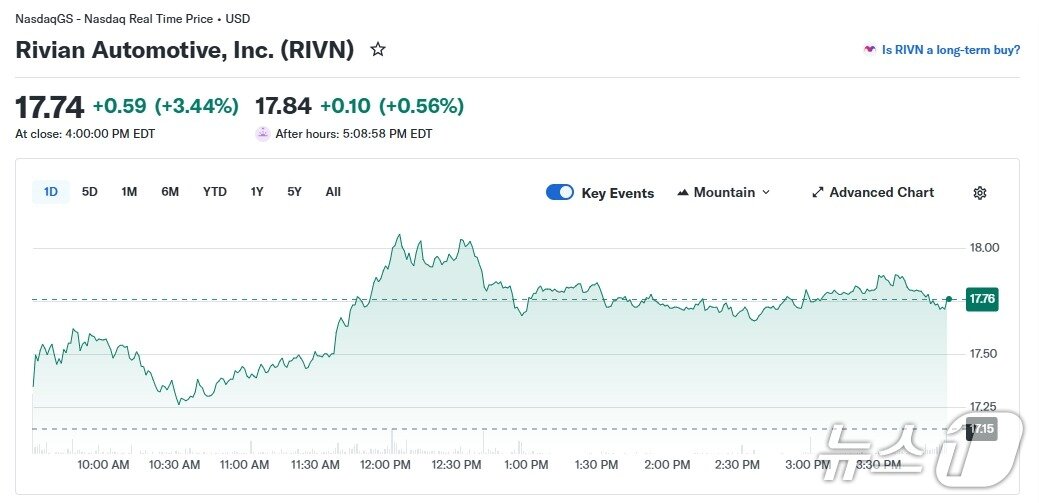Choose the 6M chart range
This screenshot has height=503, width=1039.
pyautogui.click(x=170, y=192)
